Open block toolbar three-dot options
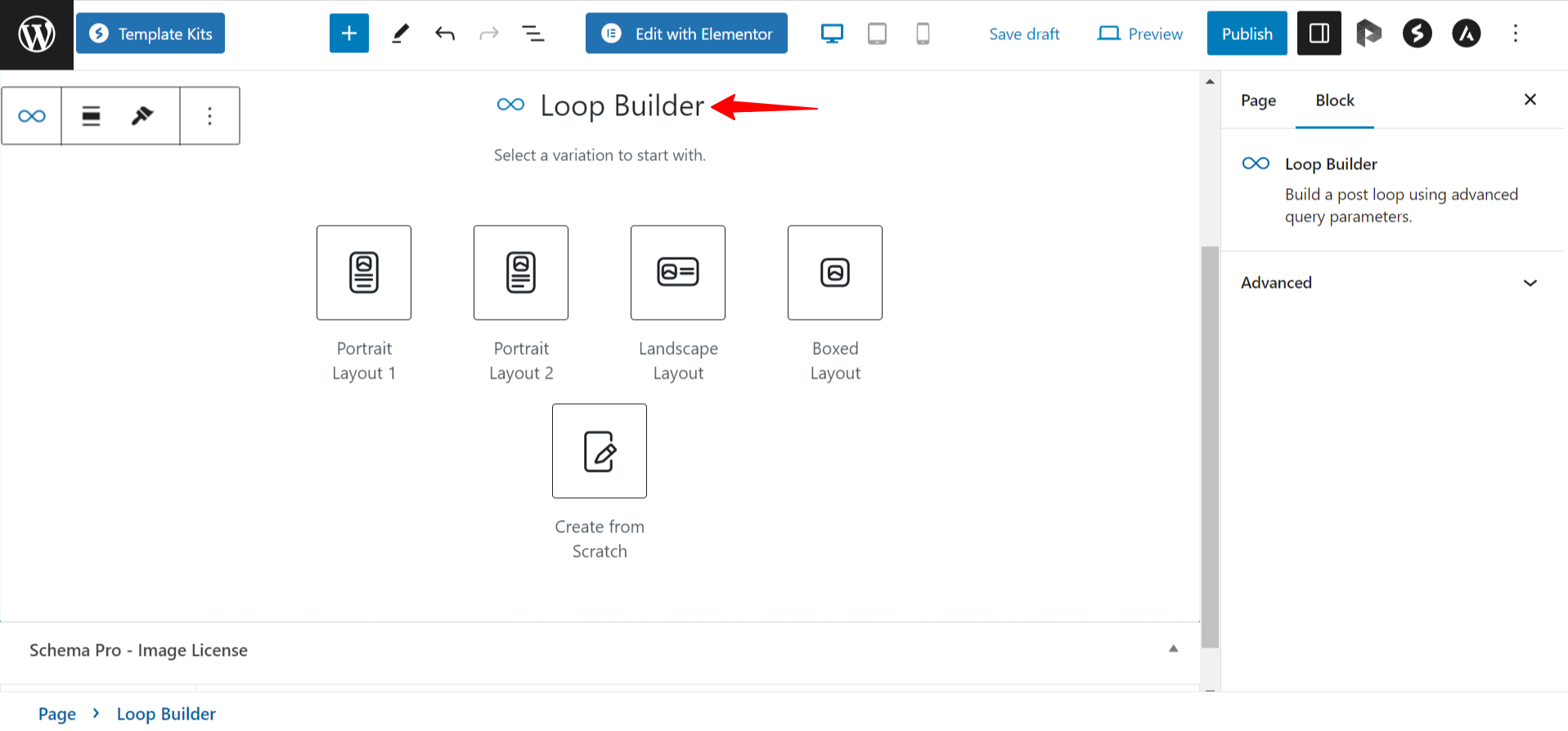Viewport: 1568px width, 731px height. pos(209,116)
